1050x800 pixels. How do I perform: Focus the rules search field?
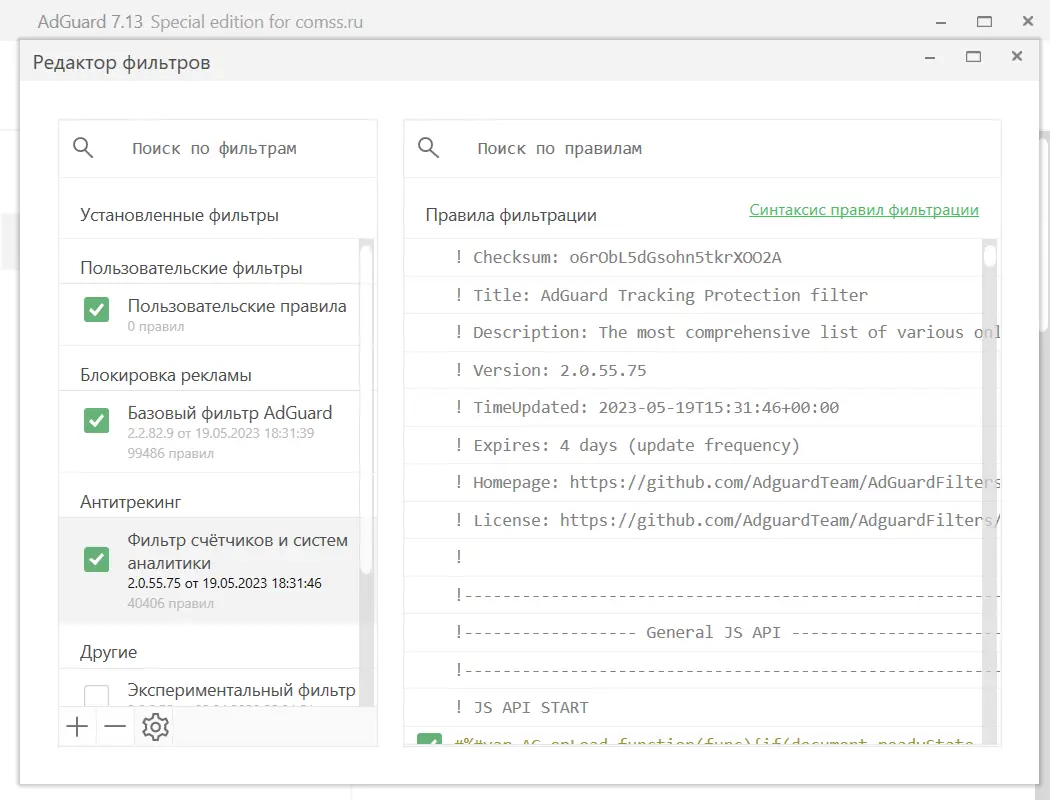click(x=700, y=149)
